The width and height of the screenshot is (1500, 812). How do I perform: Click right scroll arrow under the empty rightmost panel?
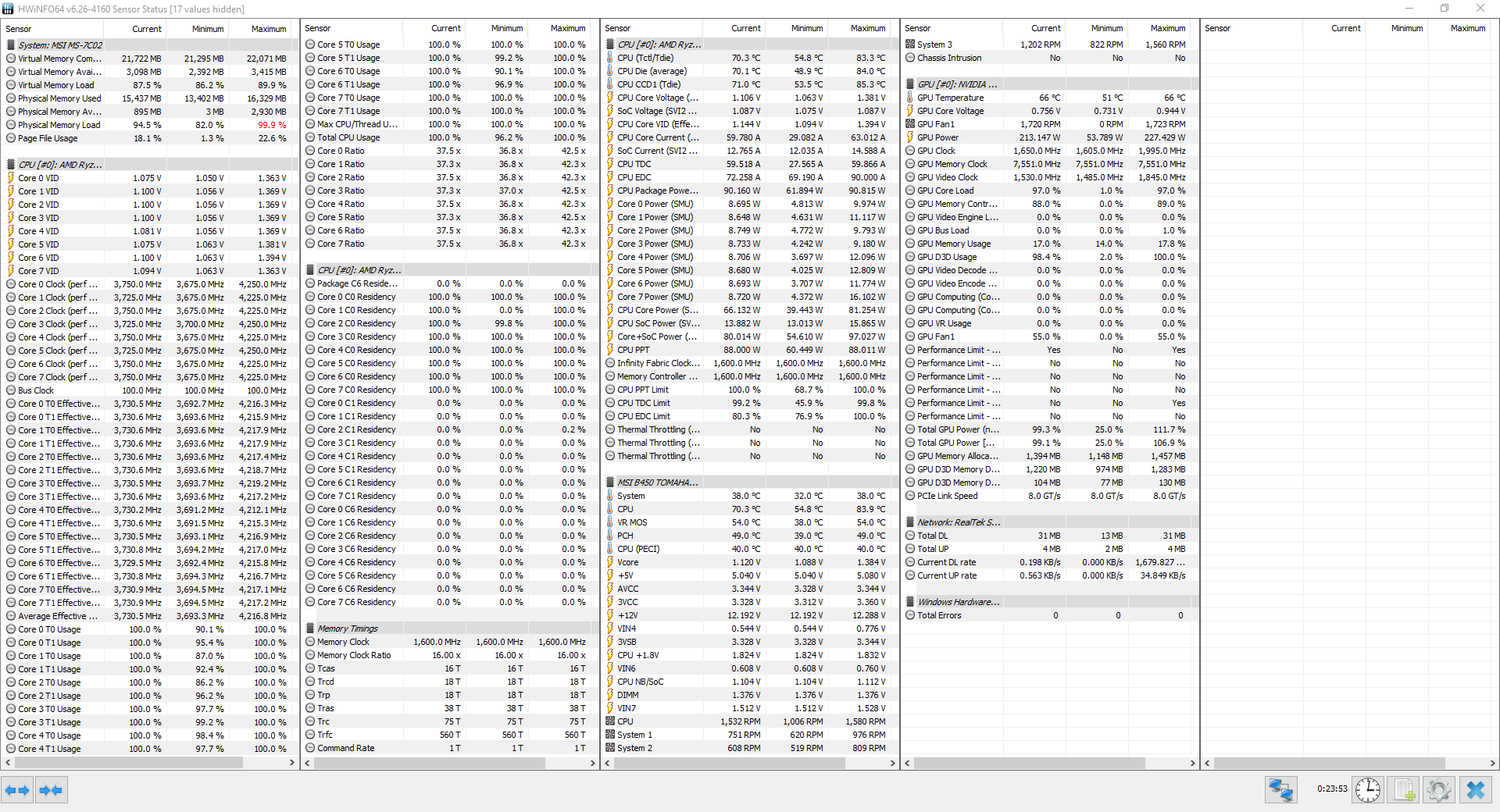(x=1493, y=763)
